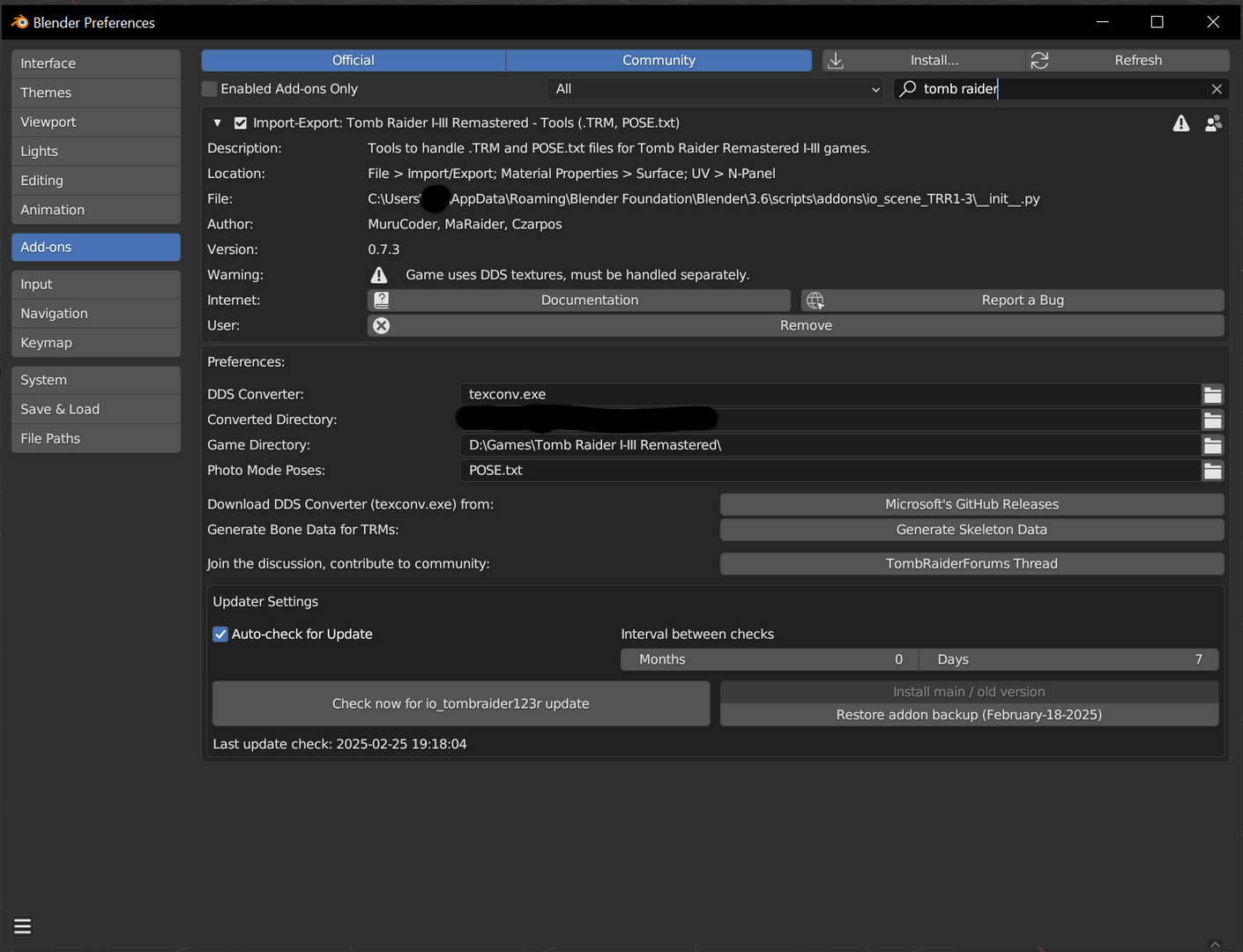This screenshot has width=1243, height=952.
Task: Open the Navigation preferences section
Action: click(x=96, y=313)
